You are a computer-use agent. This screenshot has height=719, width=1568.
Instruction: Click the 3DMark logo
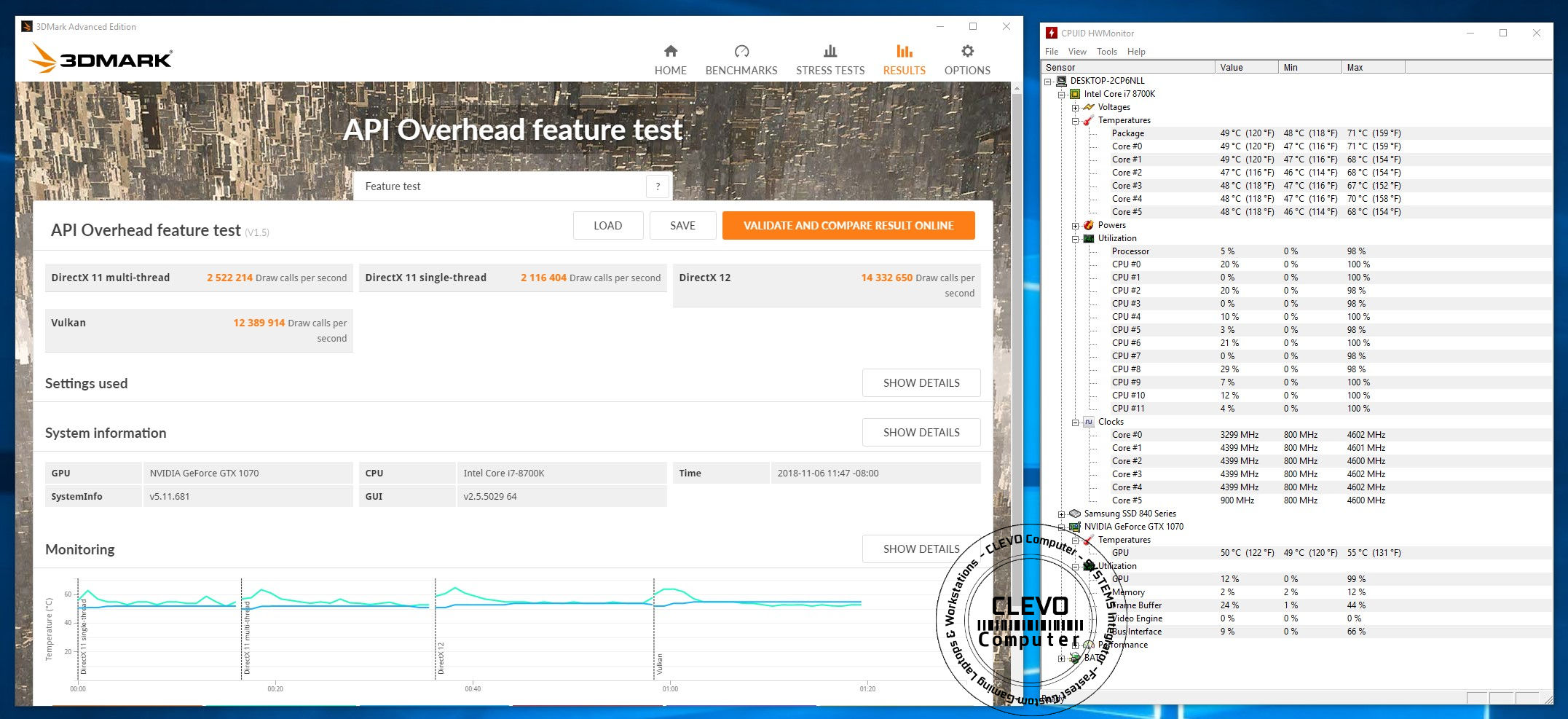(x=101, y=58)
